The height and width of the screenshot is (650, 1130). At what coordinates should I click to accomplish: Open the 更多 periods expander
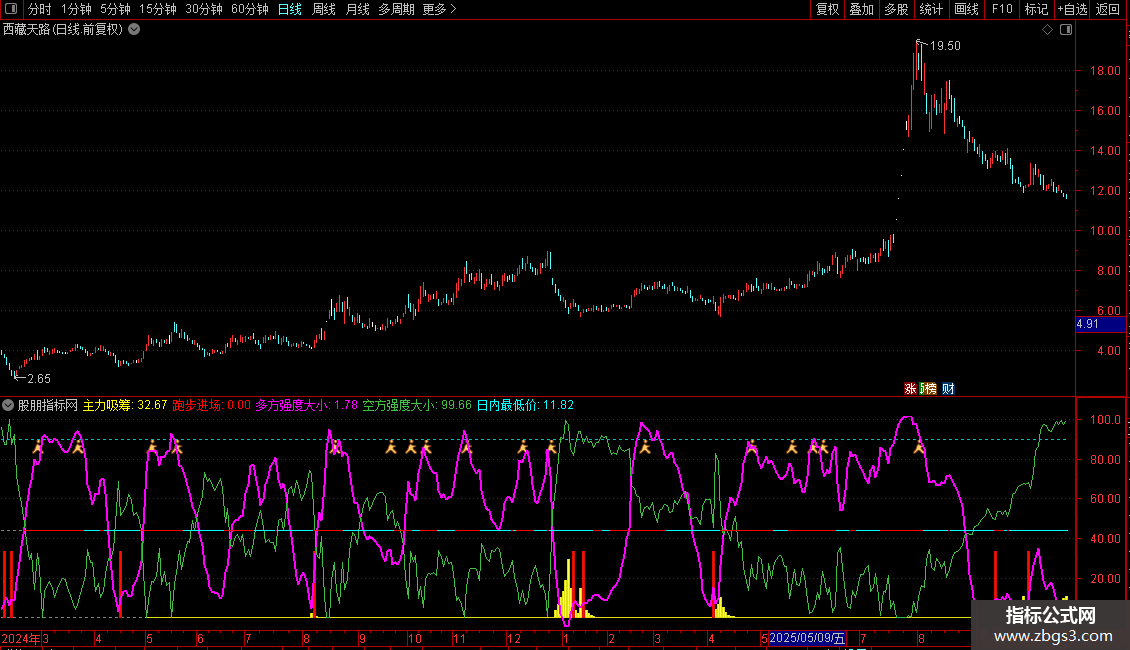[x=439, y=9]
